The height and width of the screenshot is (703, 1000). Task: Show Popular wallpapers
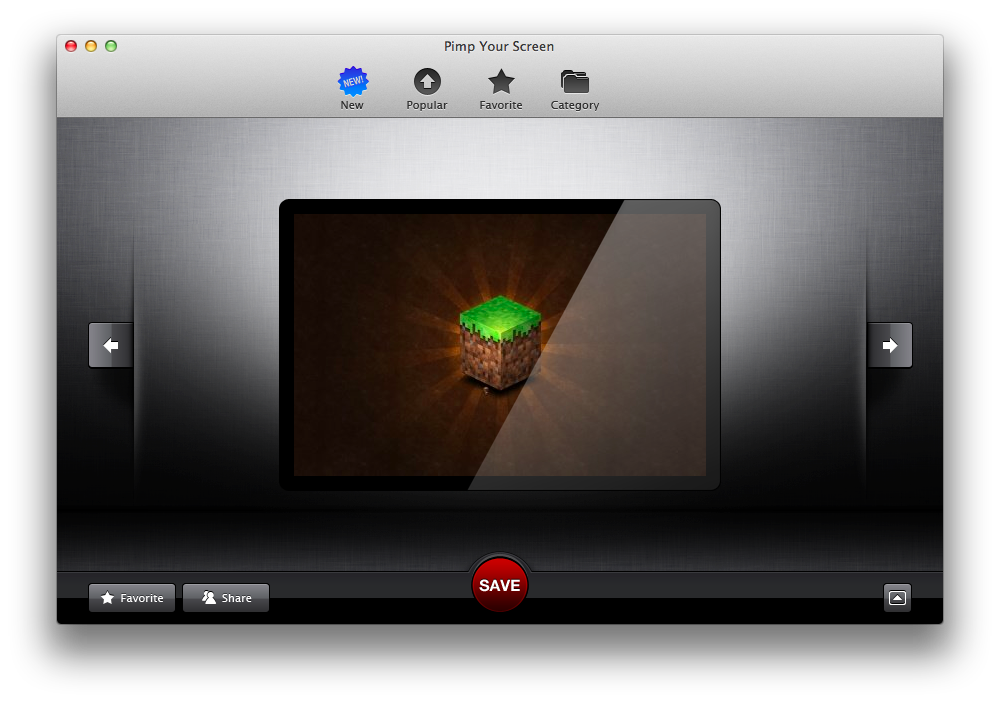pos(427,88)
